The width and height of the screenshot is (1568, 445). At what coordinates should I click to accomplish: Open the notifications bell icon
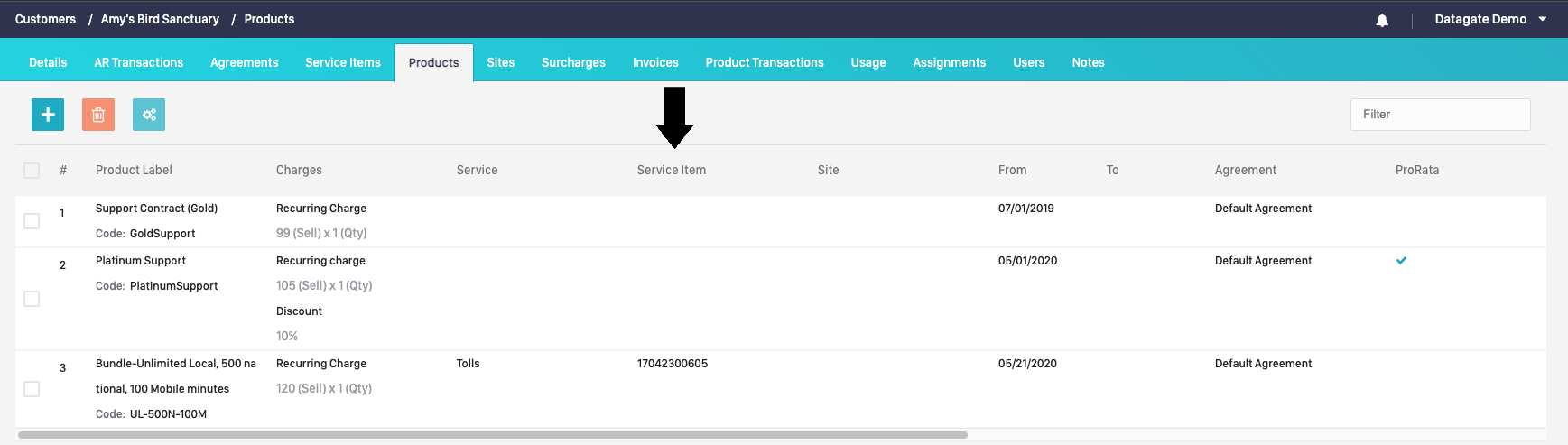pos(1382,20)
